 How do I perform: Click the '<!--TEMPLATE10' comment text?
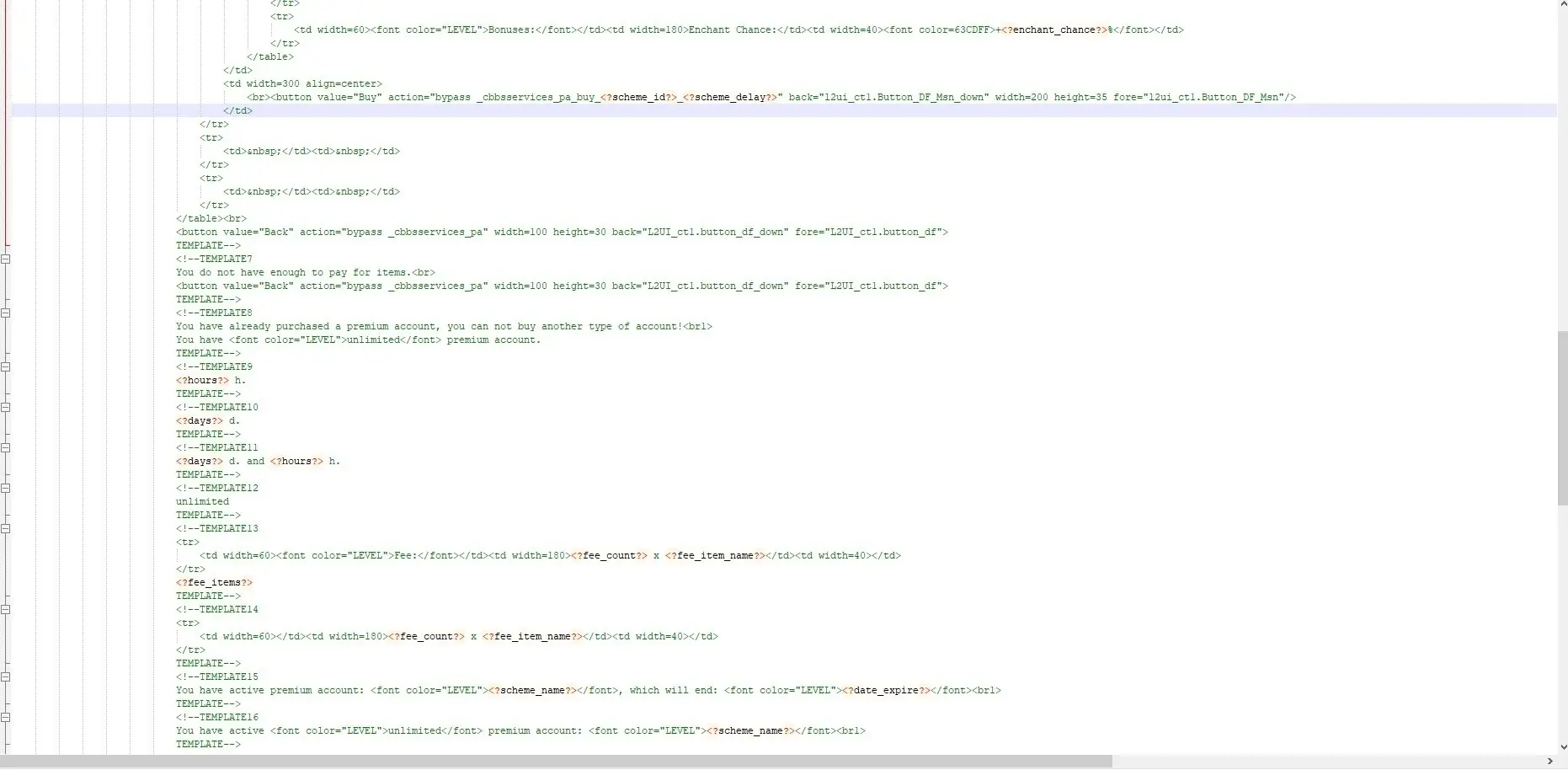(x=217, y=408)
